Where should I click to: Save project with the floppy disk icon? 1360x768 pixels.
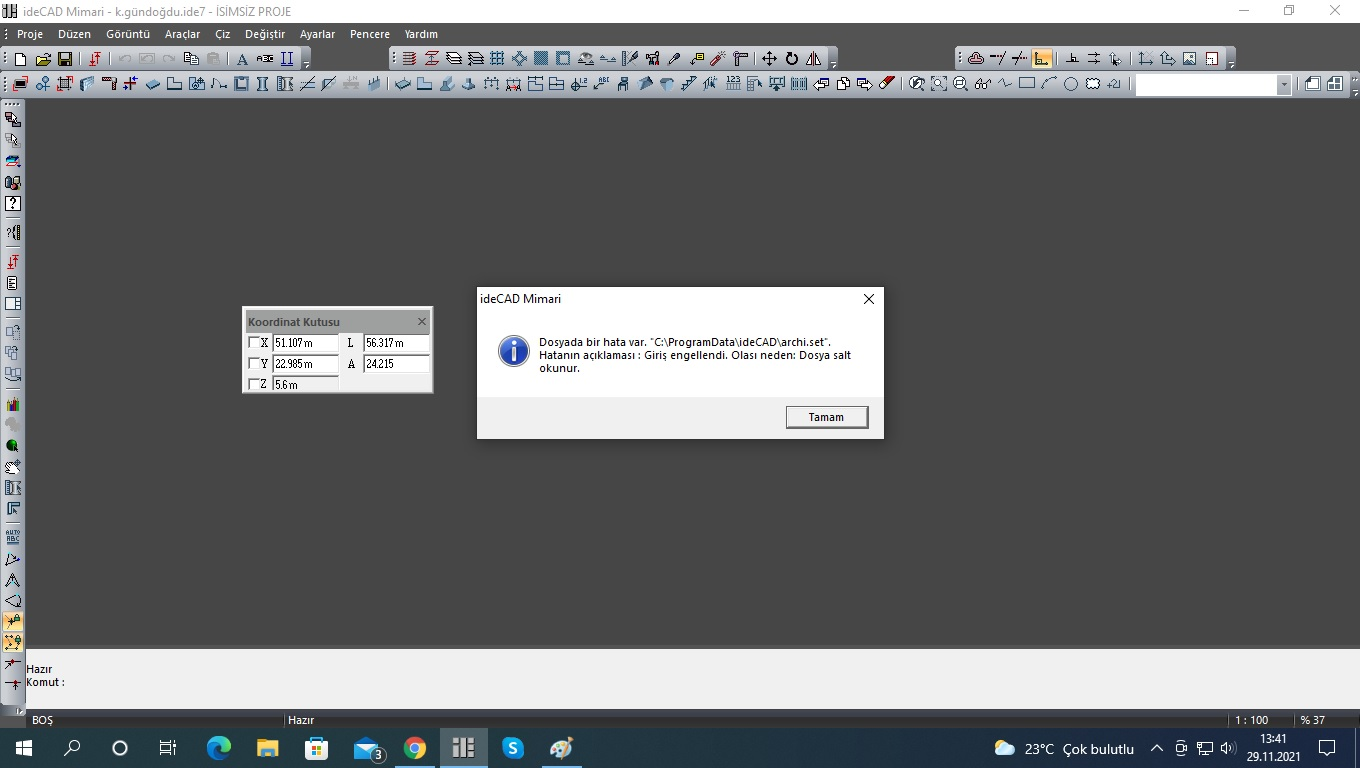tap(65, 59)
